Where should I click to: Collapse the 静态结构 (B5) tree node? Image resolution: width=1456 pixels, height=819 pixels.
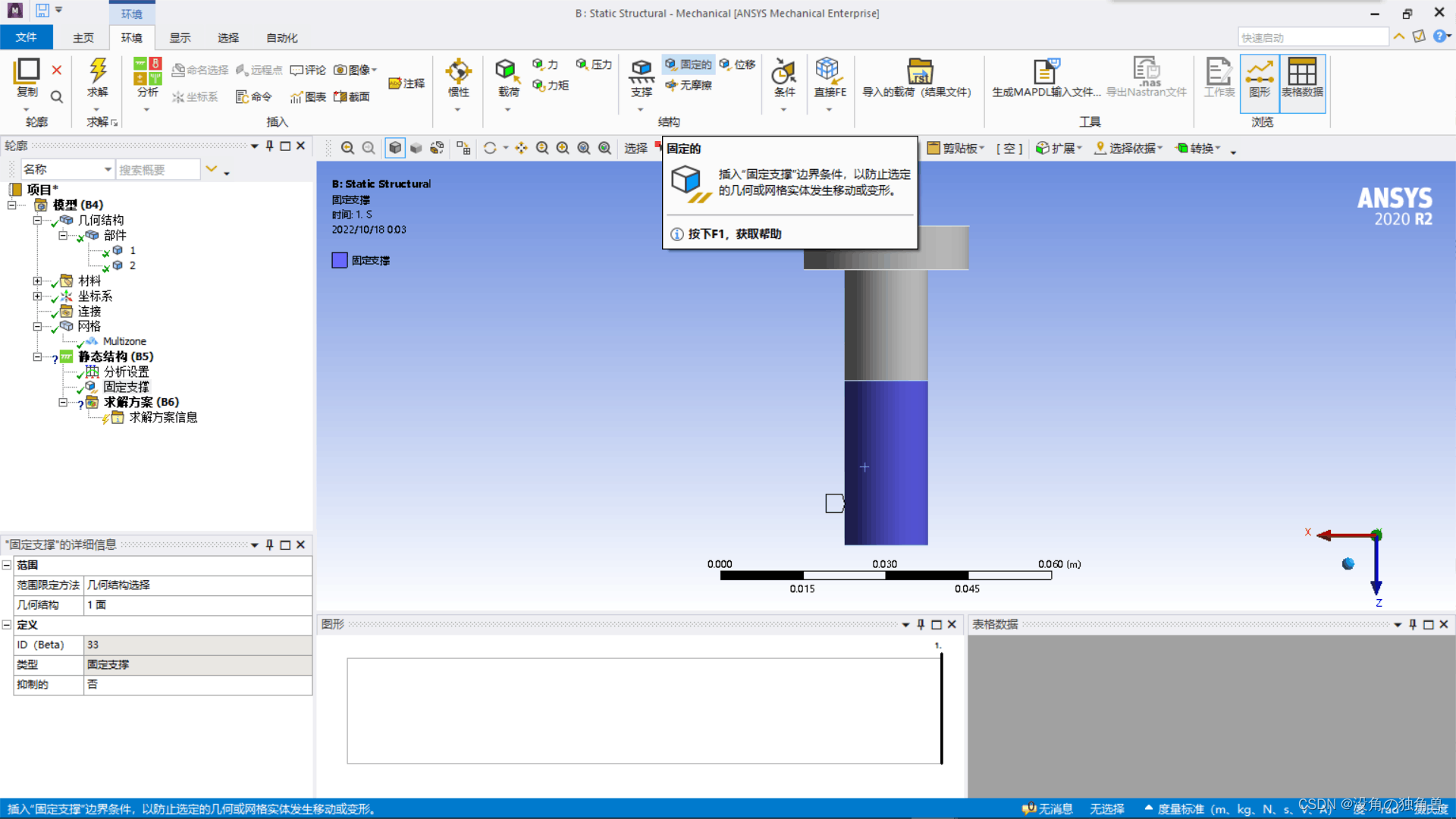(37, 356)
